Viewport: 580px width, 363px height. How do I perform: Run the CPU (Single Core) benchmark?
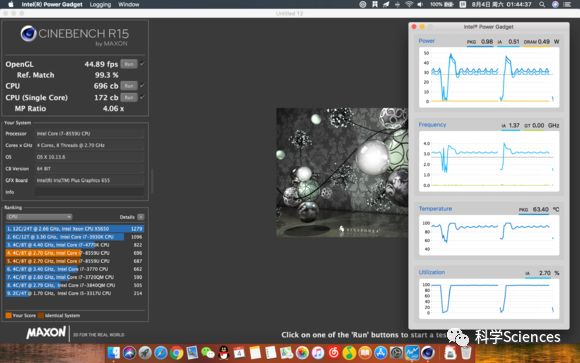click(x=129, y=97)
